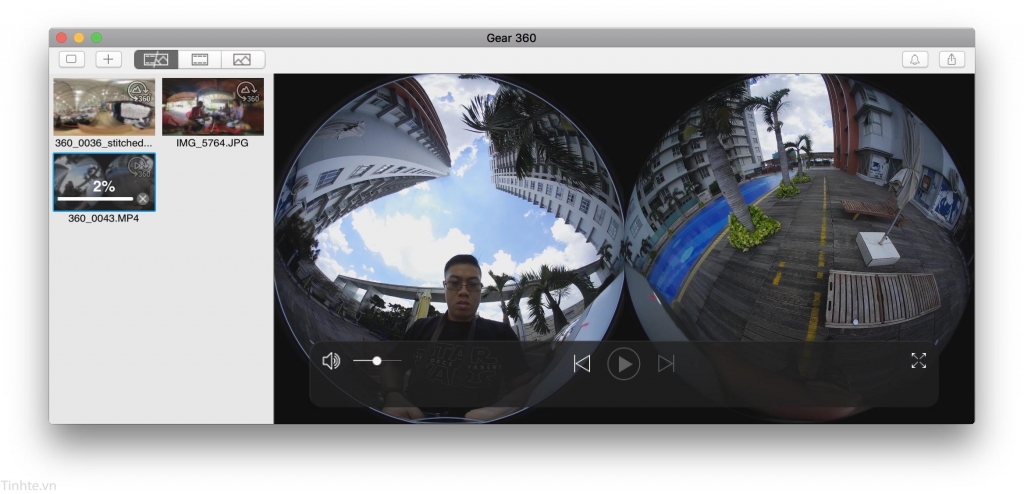Skip to next item
The width and height of the screenshot is (1024, 494).
(x=665, y=363)
